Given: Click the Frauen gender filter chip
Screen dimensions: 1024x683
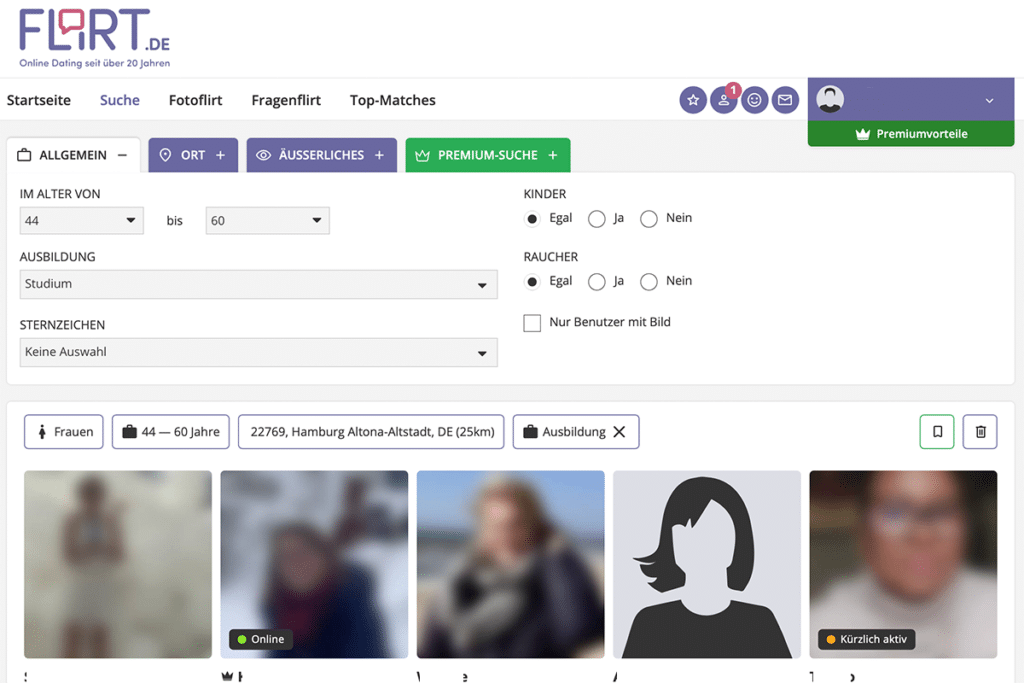Looking at the screenshot, I should tap(64, 432).
